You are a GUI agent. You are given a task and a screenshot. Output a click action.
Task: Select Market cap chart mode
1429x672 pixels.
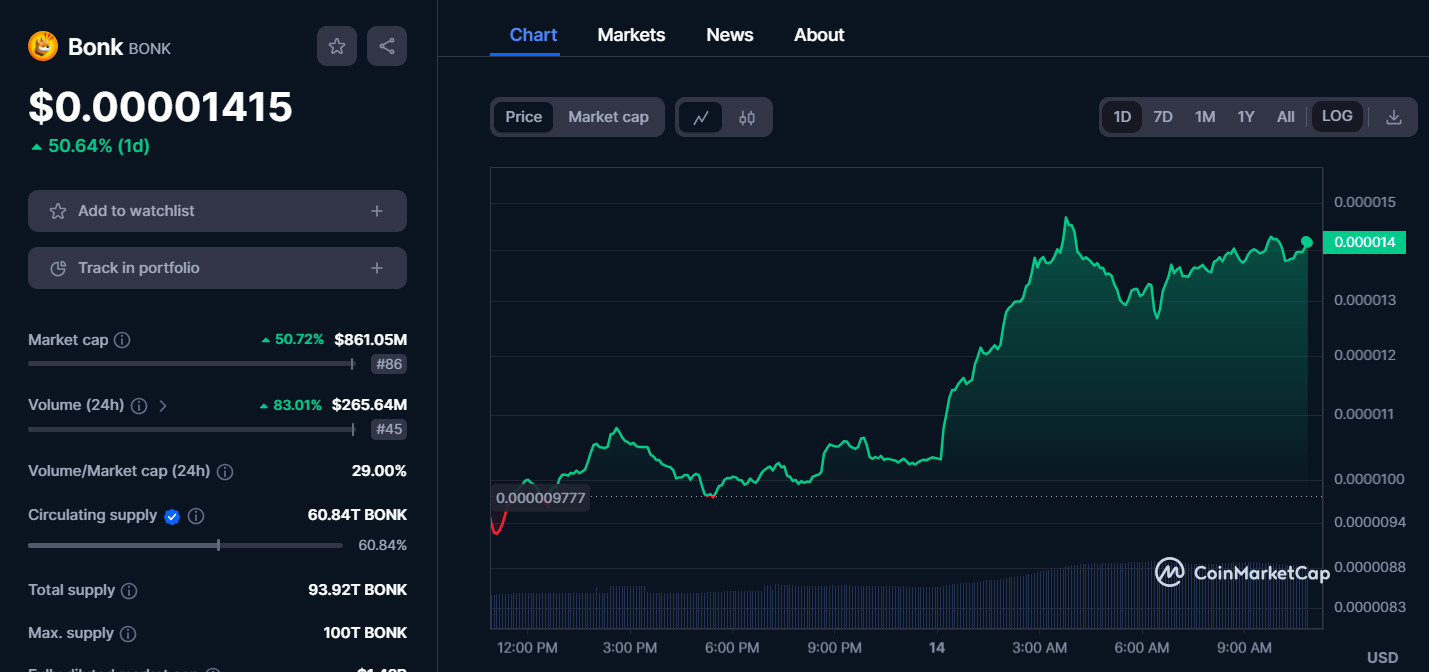tap(608, 117)
